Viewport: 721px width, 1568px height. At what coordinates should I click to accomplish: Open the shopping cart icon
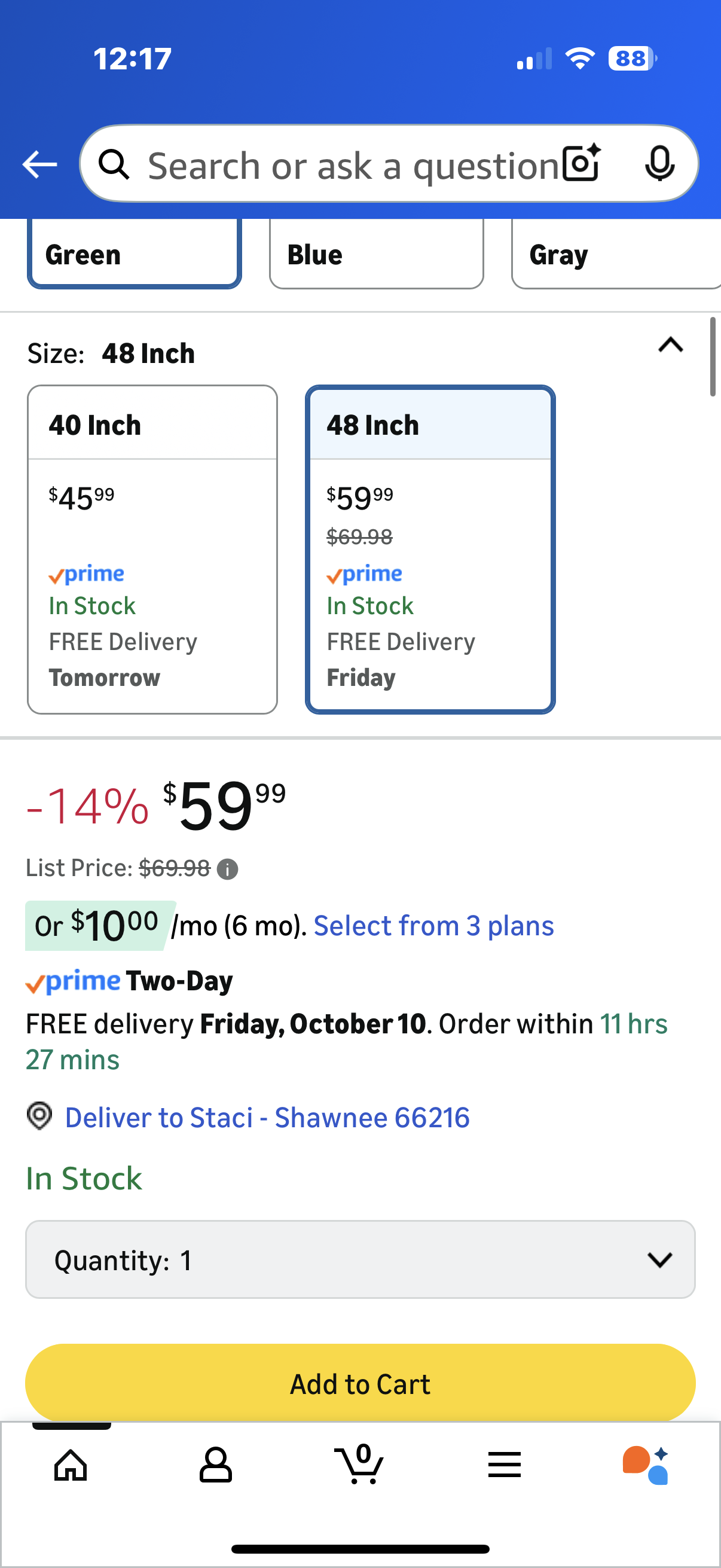pyautogui.click(x=359, y=1465)
